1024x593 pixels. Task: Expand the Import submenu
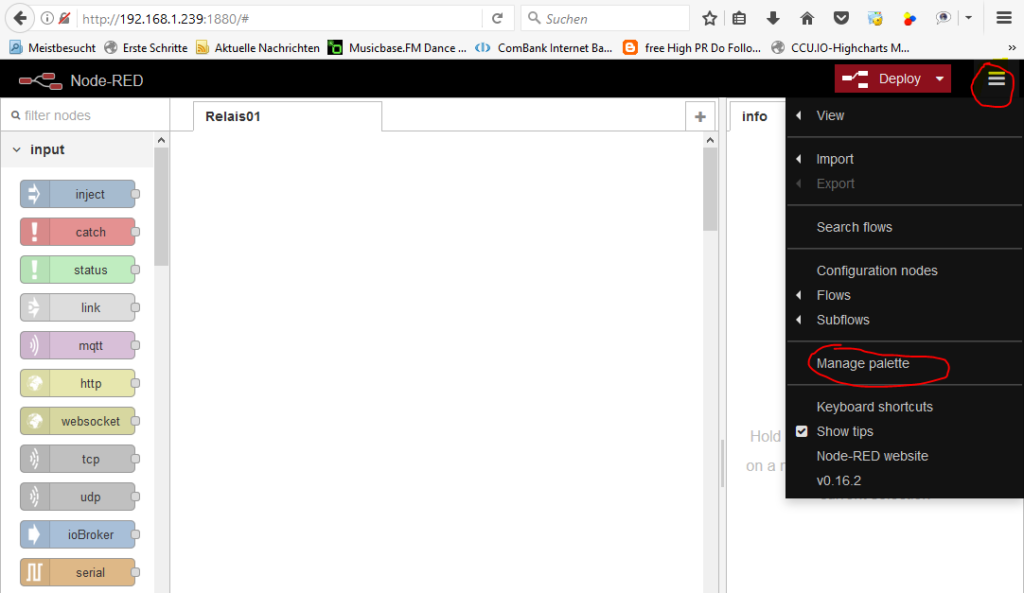pyautogui.click(x=834, y=159)
